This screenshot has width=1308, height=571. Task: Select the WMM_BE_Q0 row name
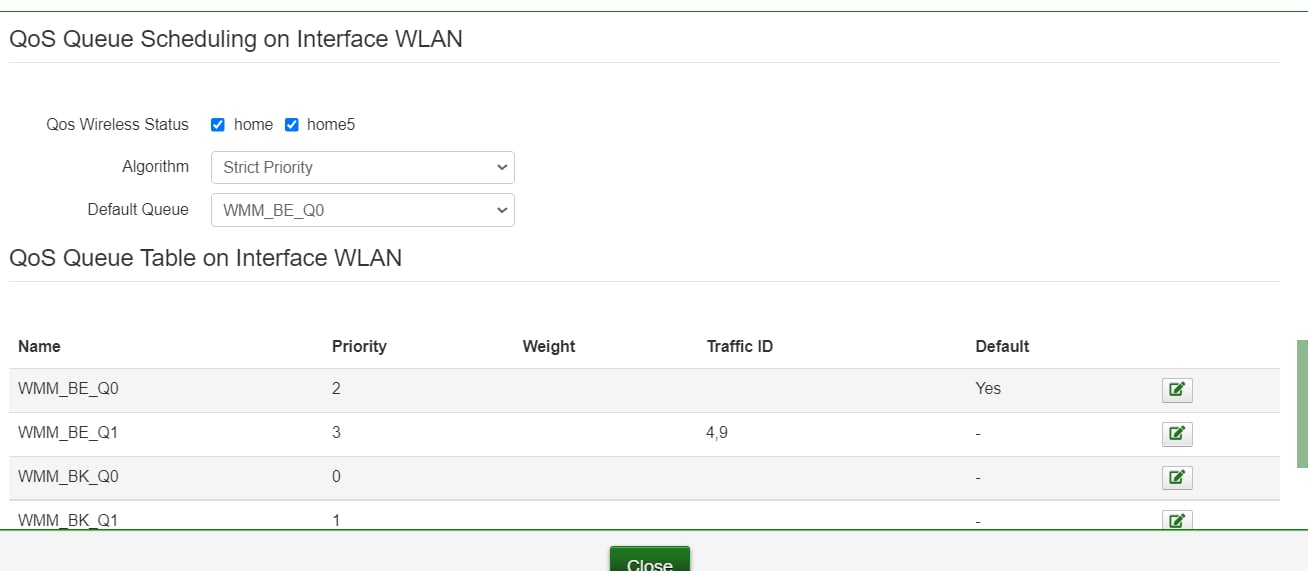tap(68, 389)
